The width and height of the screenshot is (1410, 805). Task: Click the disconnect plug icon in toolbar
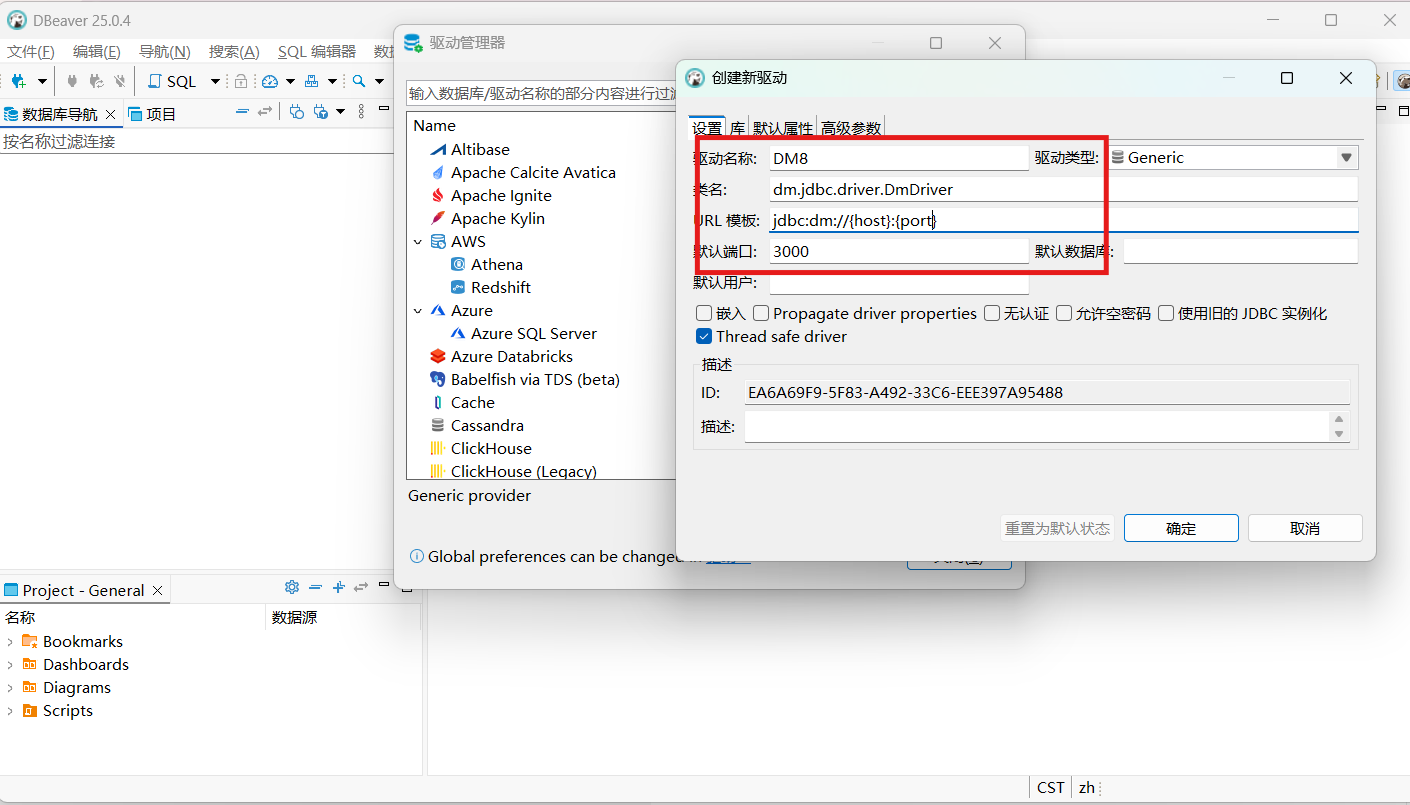[x=120, y=81]
